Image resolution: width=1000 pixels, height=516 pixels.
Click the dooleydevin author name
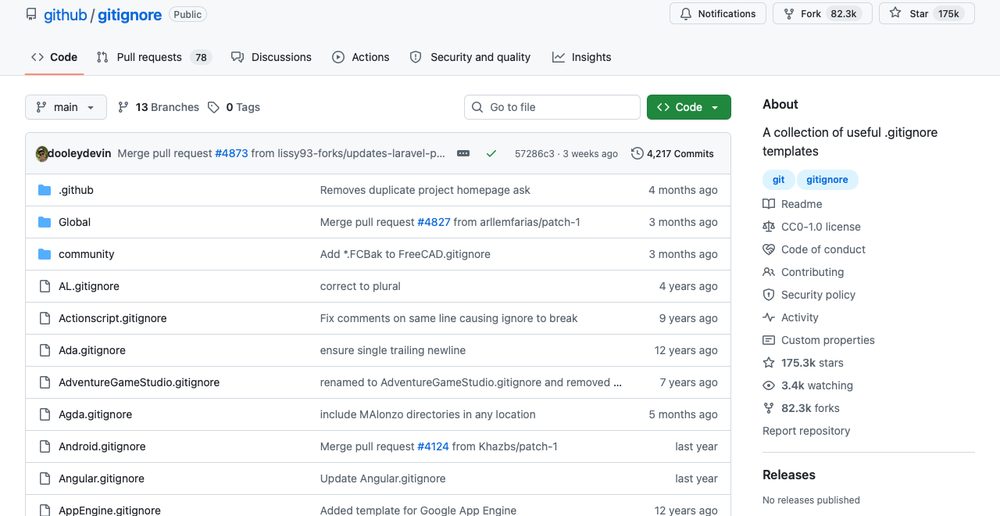(80, 154)
